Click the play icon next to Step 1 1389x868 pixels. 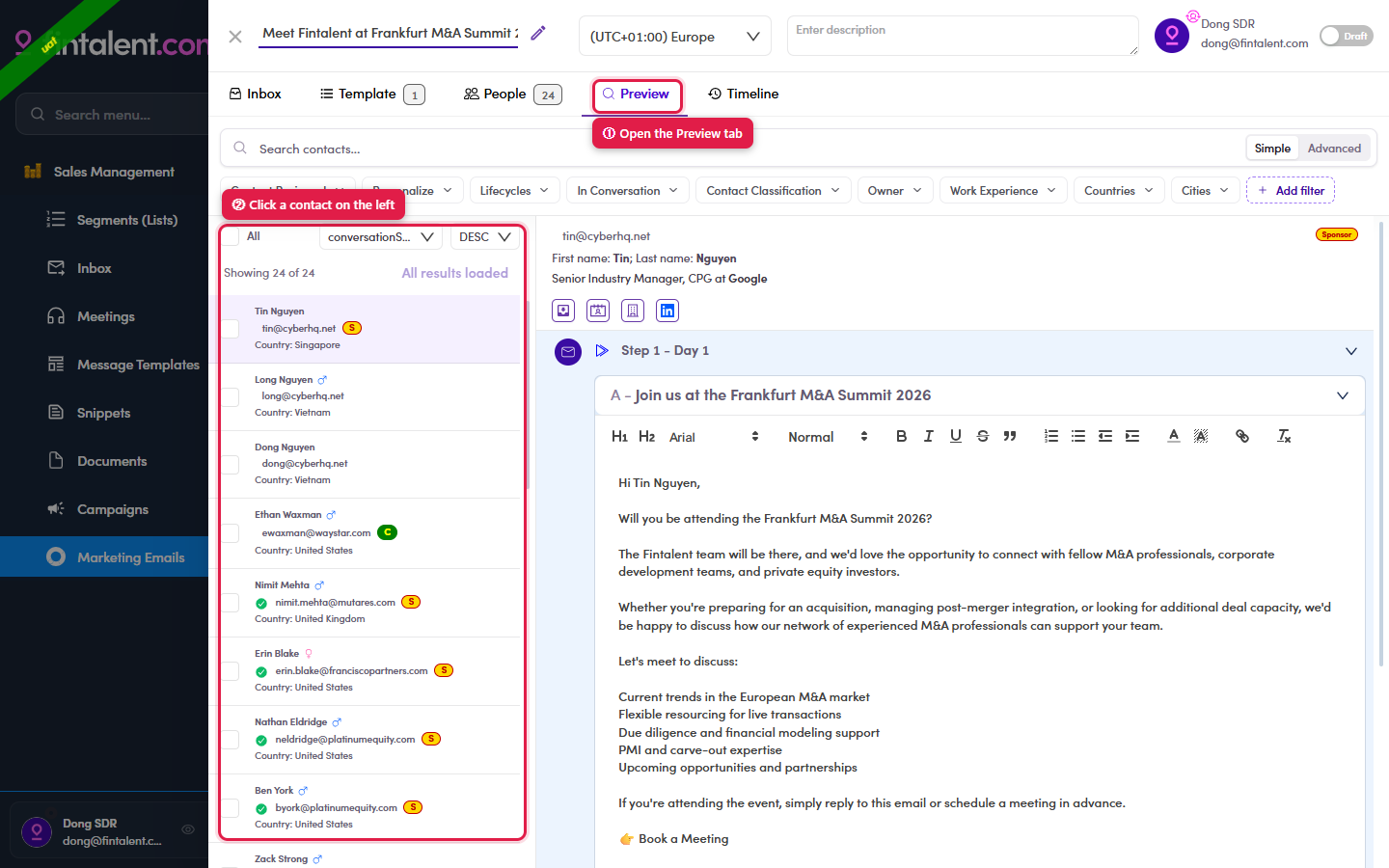[x=602, y=351]
